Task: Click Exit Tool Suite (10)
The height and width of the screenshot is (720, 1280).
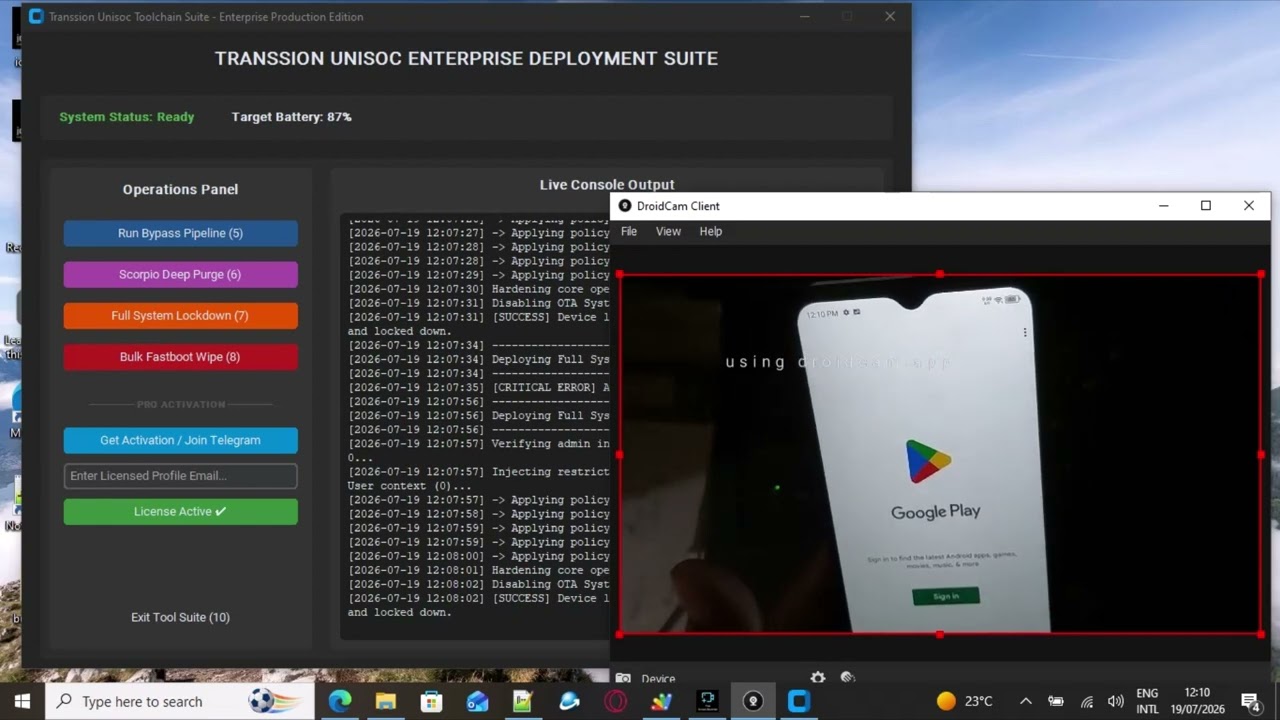Action: (x=180, y=617)
